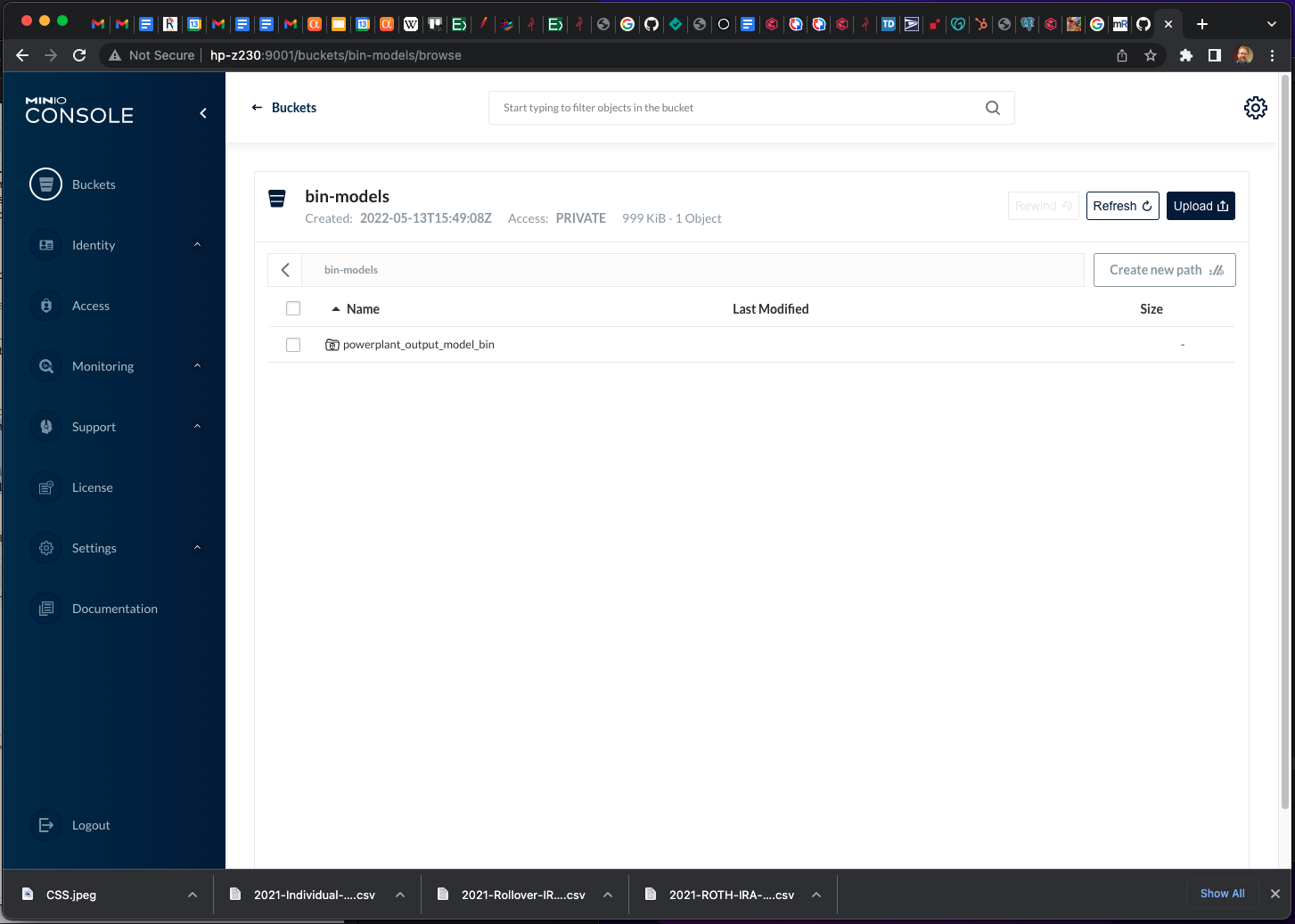Click the Documentation icon in sidebar
Image resolution: width=1295 pixels, height=924 pixels.
[46, 609]
